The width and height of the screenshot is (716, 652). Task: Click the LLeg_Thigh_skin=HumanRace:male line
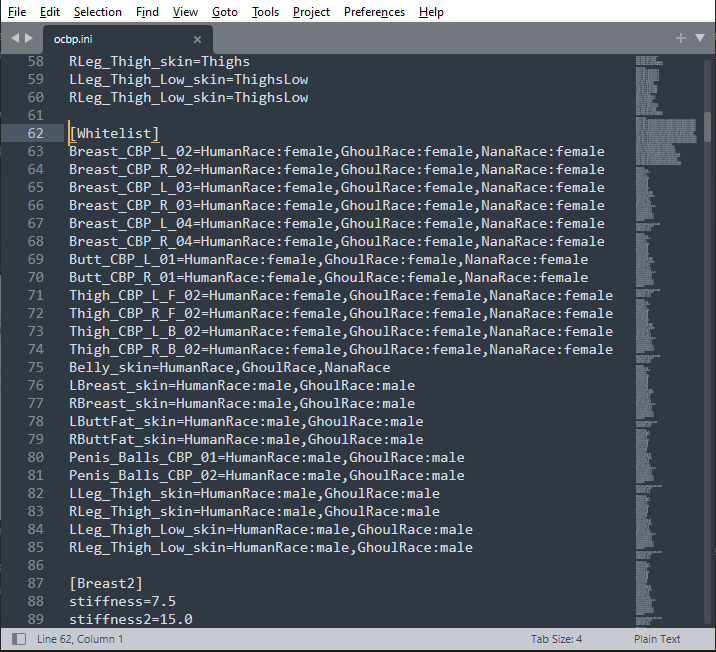pos(254,494)
